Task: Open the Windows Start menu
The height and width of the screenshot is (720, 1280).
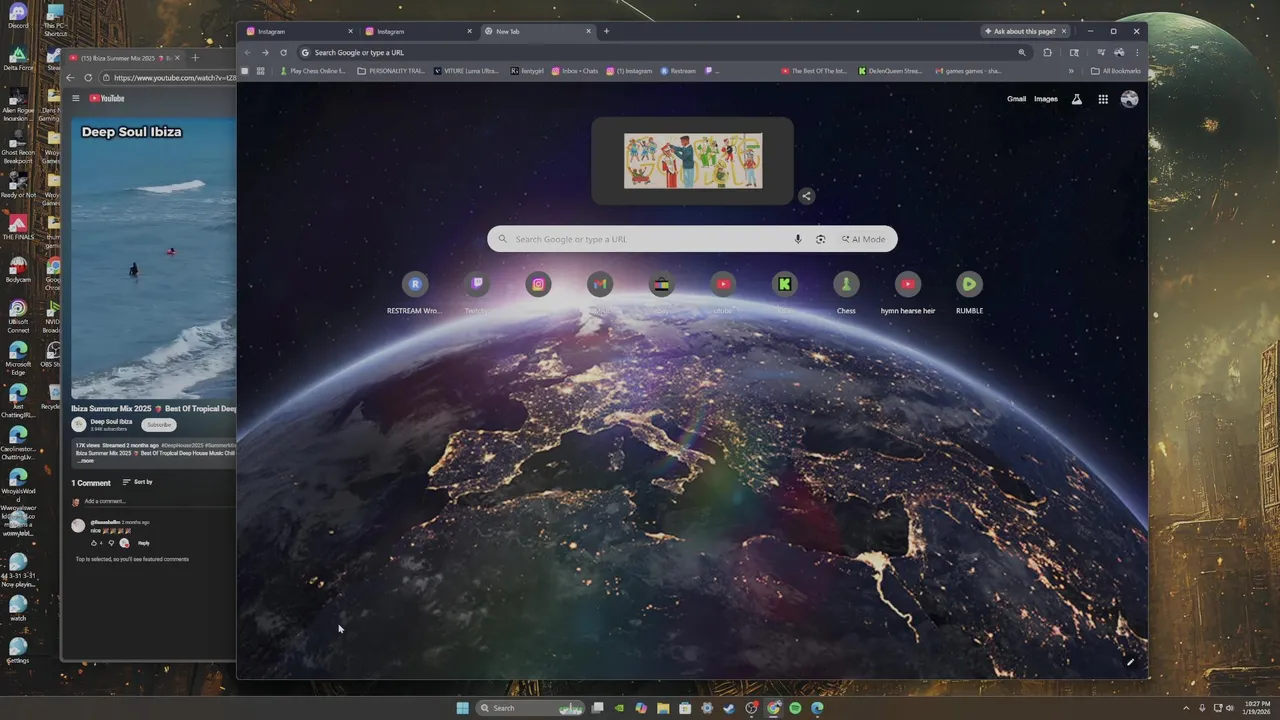Action: click(462, 708)
